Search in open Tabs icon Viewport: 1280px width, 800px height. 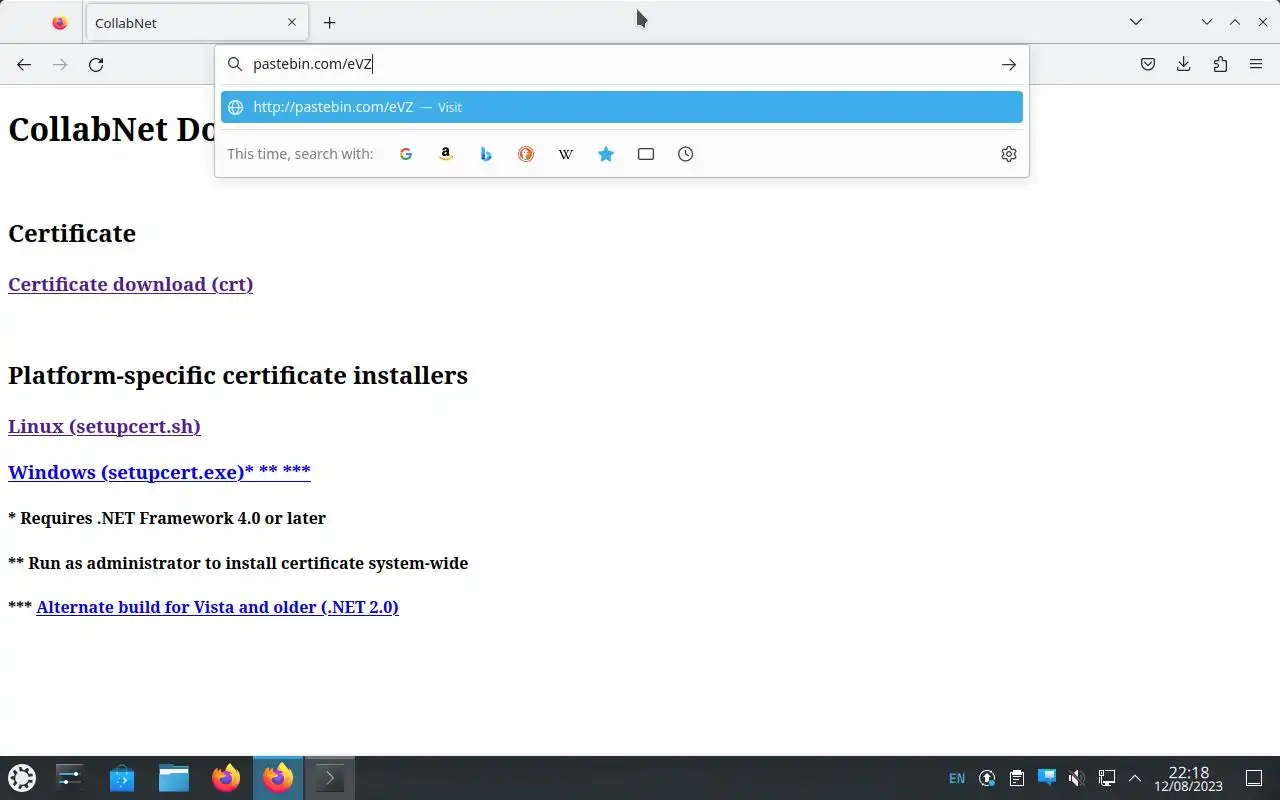click(x=646, y=154)
